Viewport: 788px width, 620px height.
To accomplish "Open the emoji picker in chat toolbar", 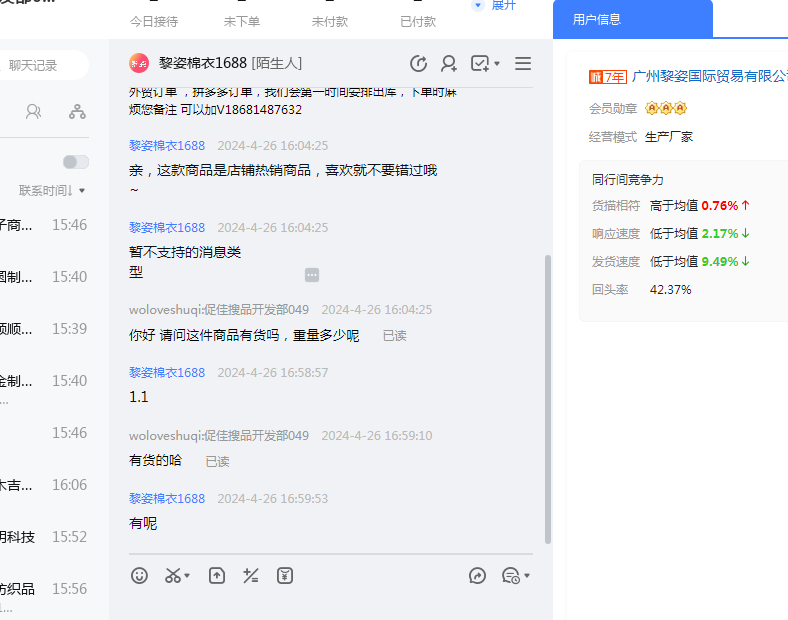I will click(140, 575).
